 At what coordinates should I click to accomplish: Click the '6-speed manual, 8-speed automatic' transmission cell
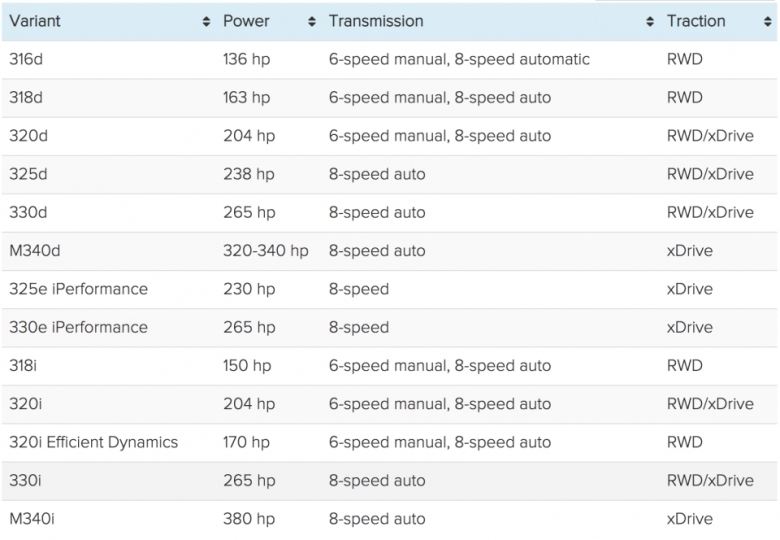pos(459,59)
